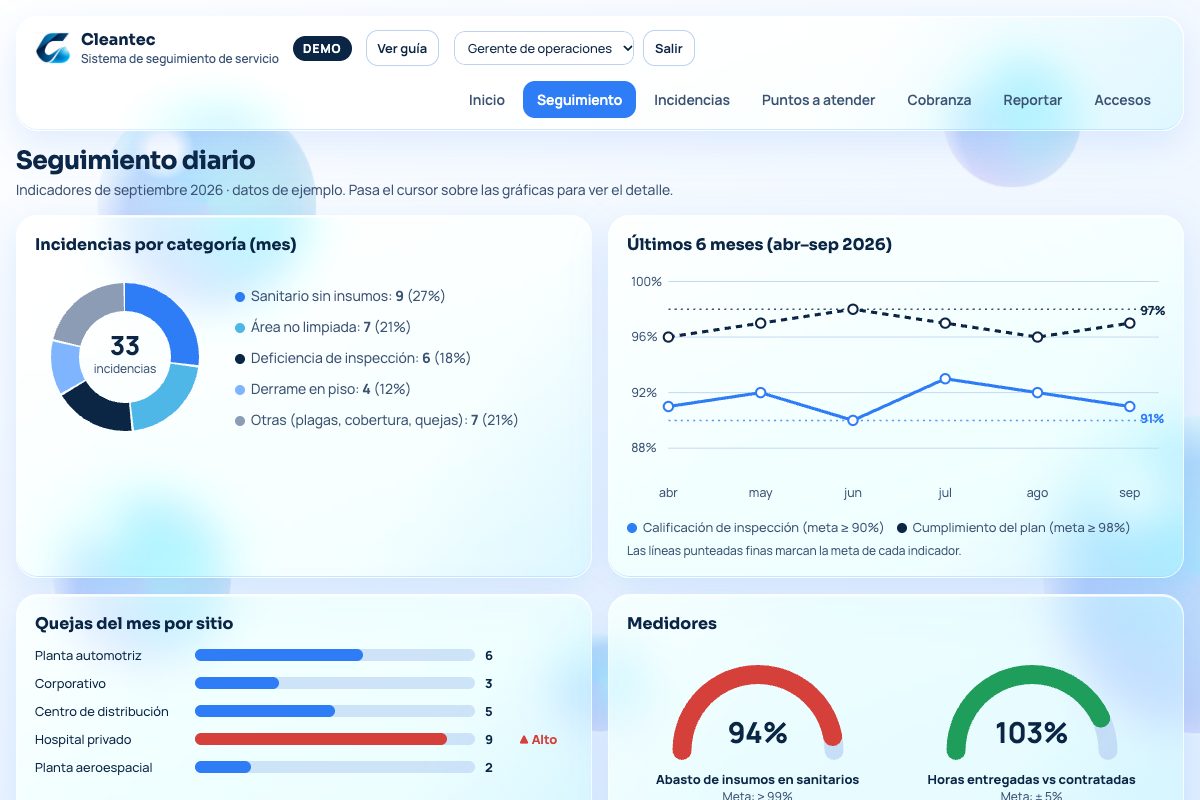Click 'Otras (plagas, cobertura, quejas)' text
This screenshot has width=1200, height=800.
(358, 421)
